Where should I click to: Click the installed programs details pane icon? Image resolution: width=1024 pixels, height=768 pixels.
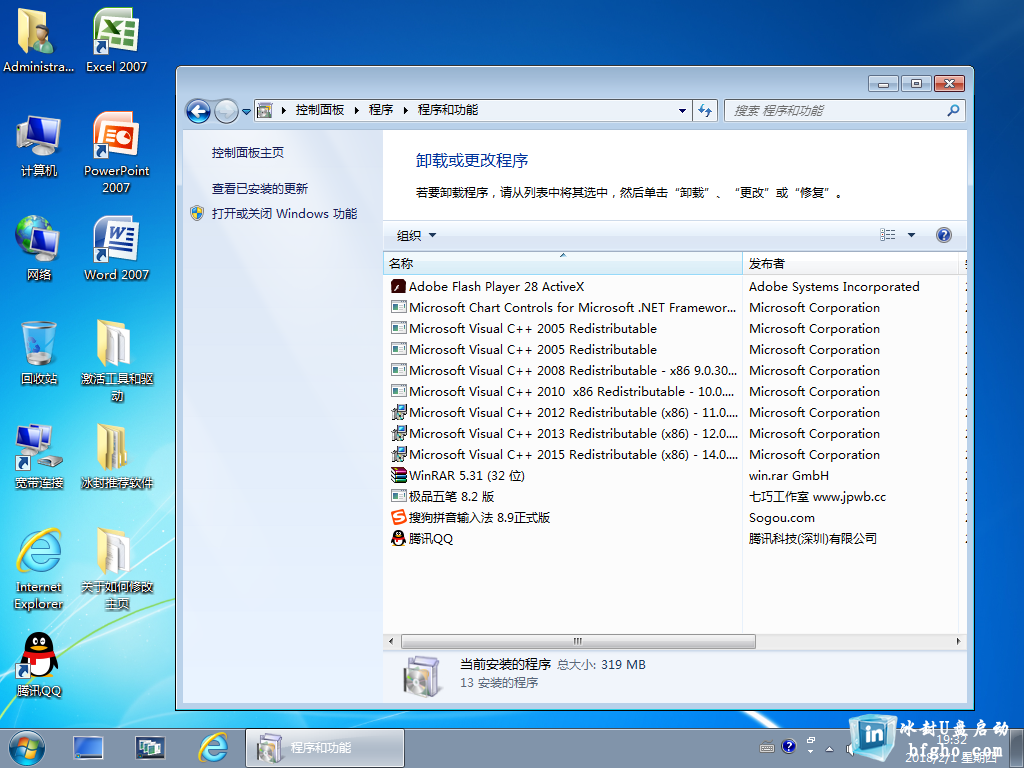click(423, 676)
